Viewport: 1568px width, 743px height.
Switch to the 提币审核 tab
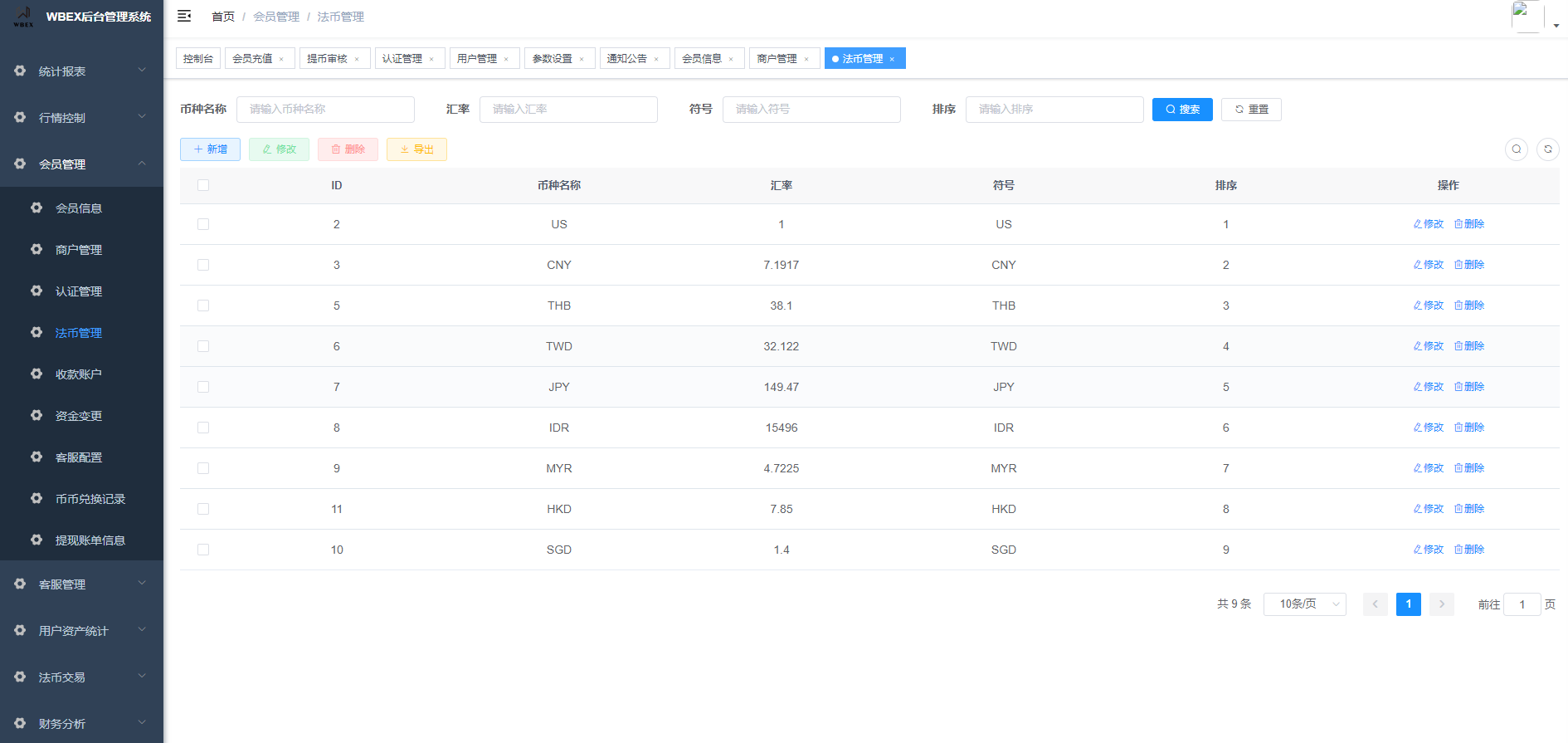327,59
